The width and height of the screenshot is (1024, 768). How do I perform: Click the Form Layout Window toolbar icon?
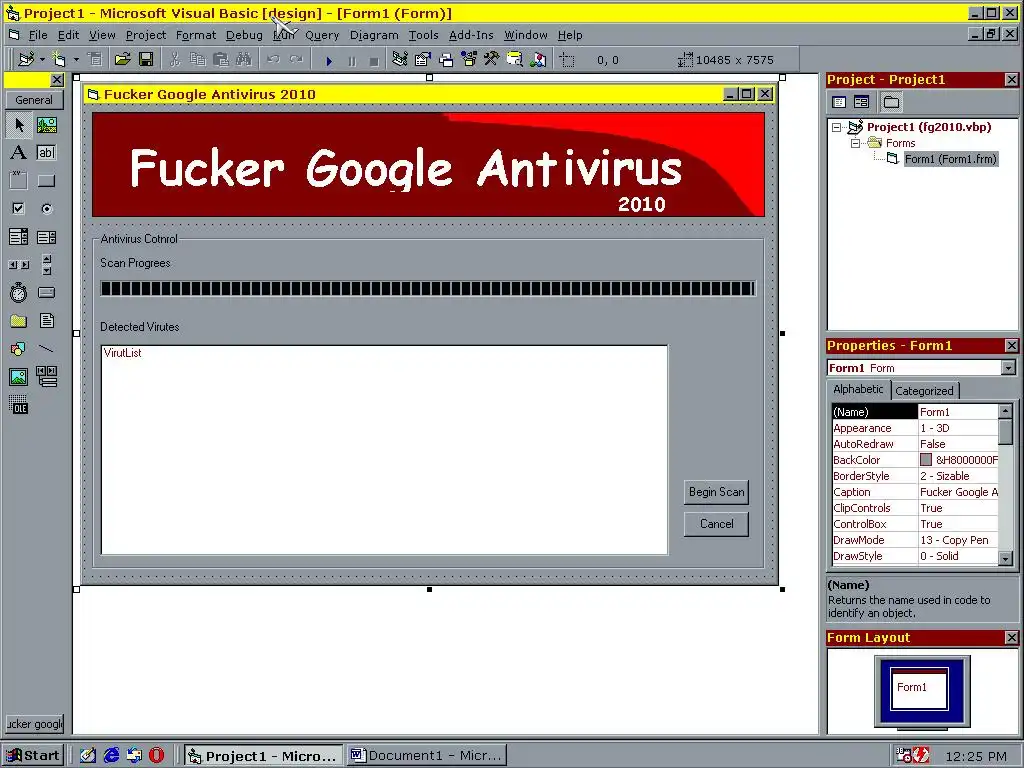click(x=446, y=60)
